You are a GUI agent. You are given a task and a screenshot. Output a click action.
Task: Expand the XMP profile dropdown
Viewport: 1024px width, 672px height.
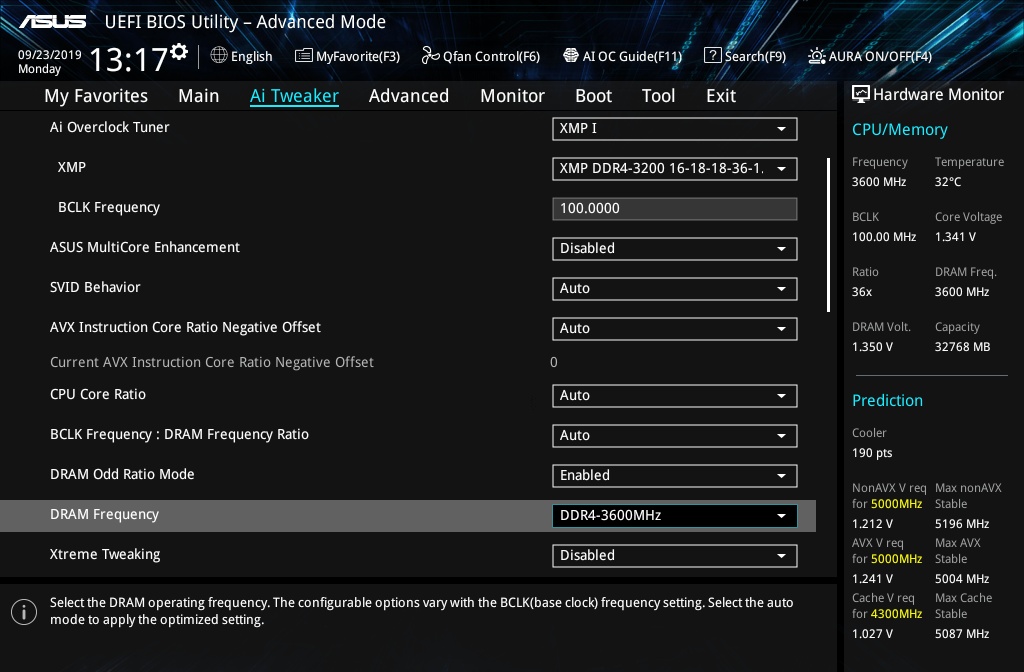point(675,168)
